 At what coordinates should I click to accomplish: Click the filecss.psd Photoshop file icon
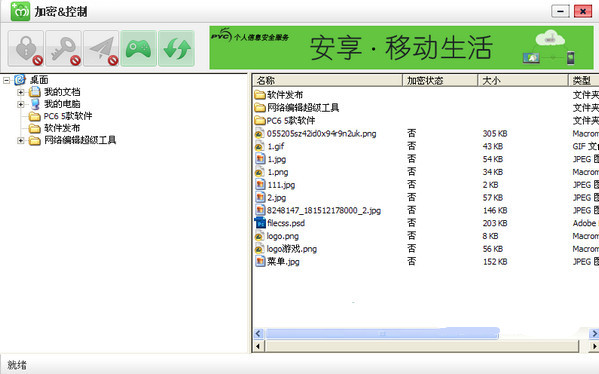[260, 223]
